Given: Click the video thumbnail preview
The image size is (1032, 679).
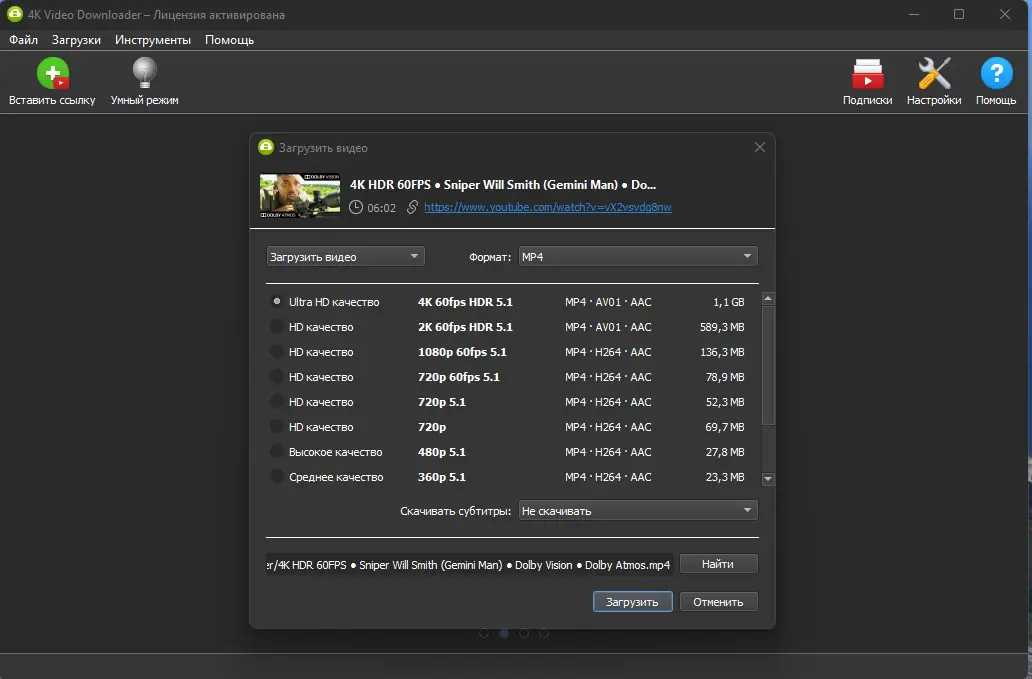Looking at the screenshot, I should [299, 195].
